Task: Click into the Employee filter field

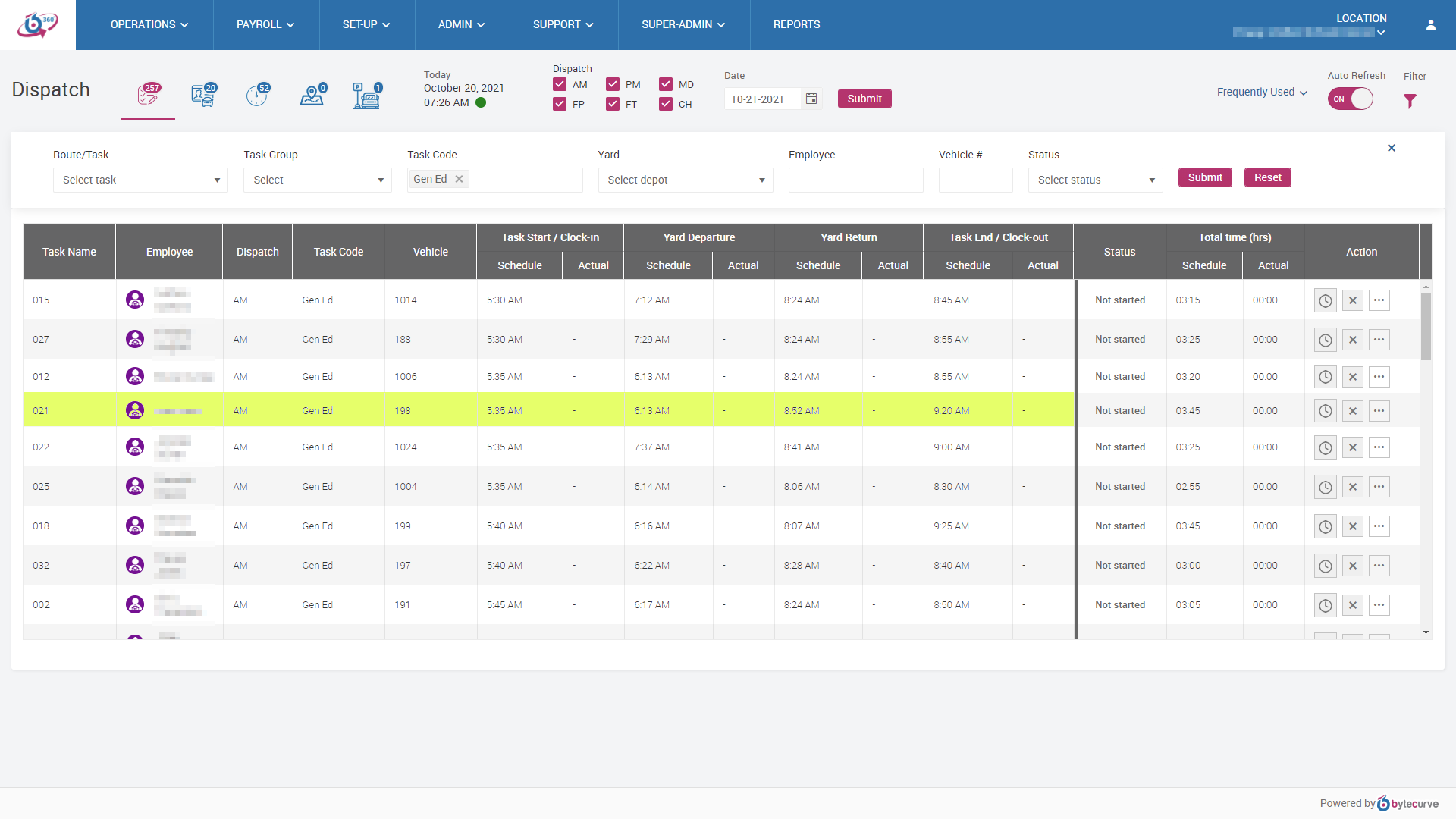Action: click(855, 180)
